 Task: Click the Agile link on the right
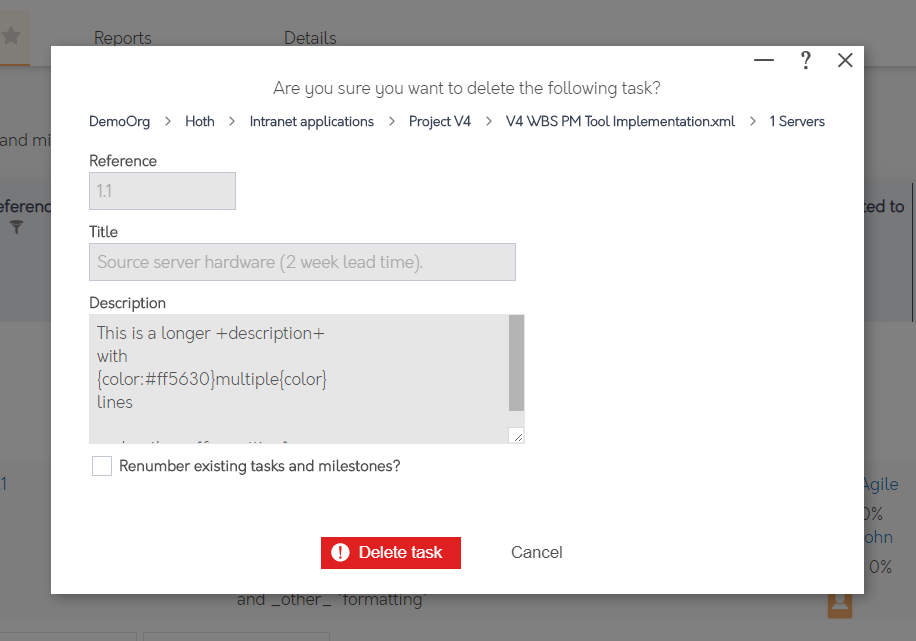coord(879,484)
